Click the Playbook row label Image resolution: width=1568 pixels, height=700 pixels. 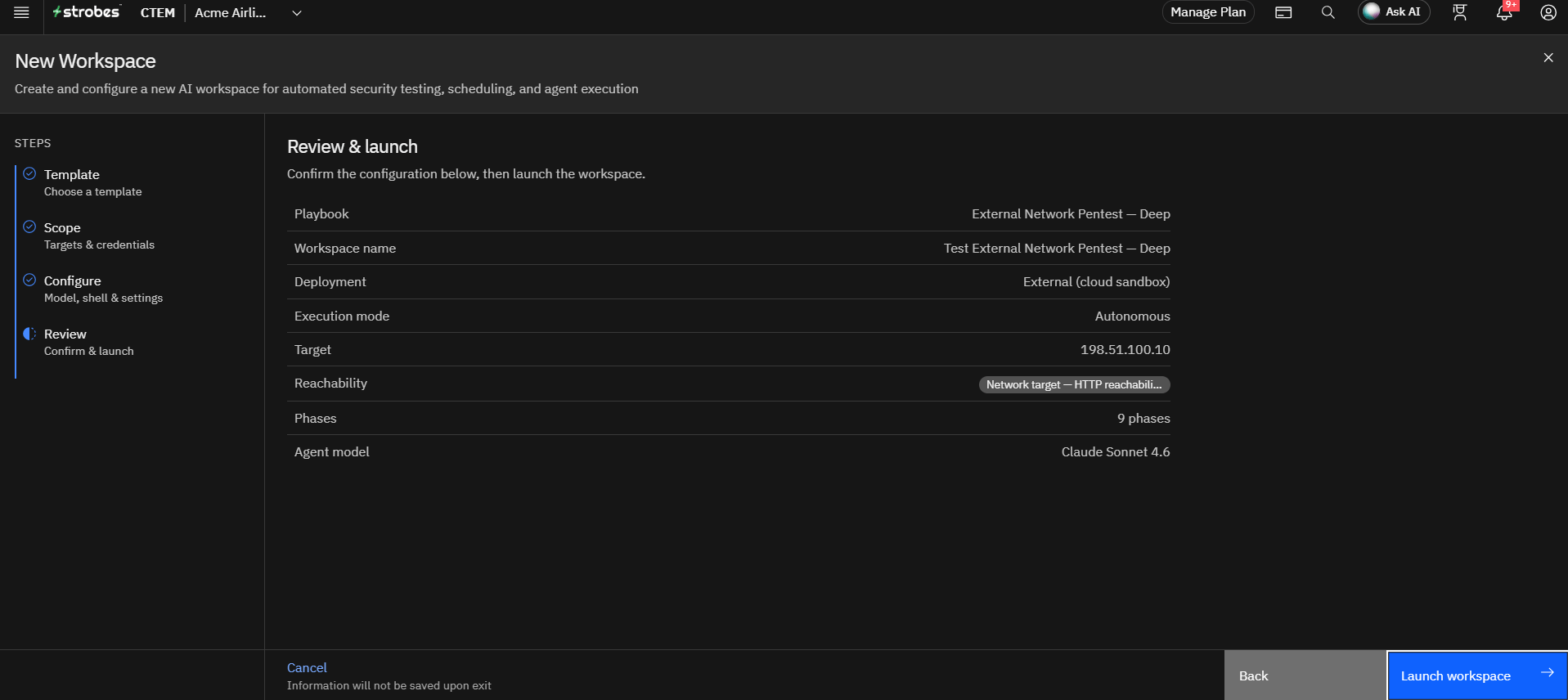pyautogui.click(x=321, y=214)
